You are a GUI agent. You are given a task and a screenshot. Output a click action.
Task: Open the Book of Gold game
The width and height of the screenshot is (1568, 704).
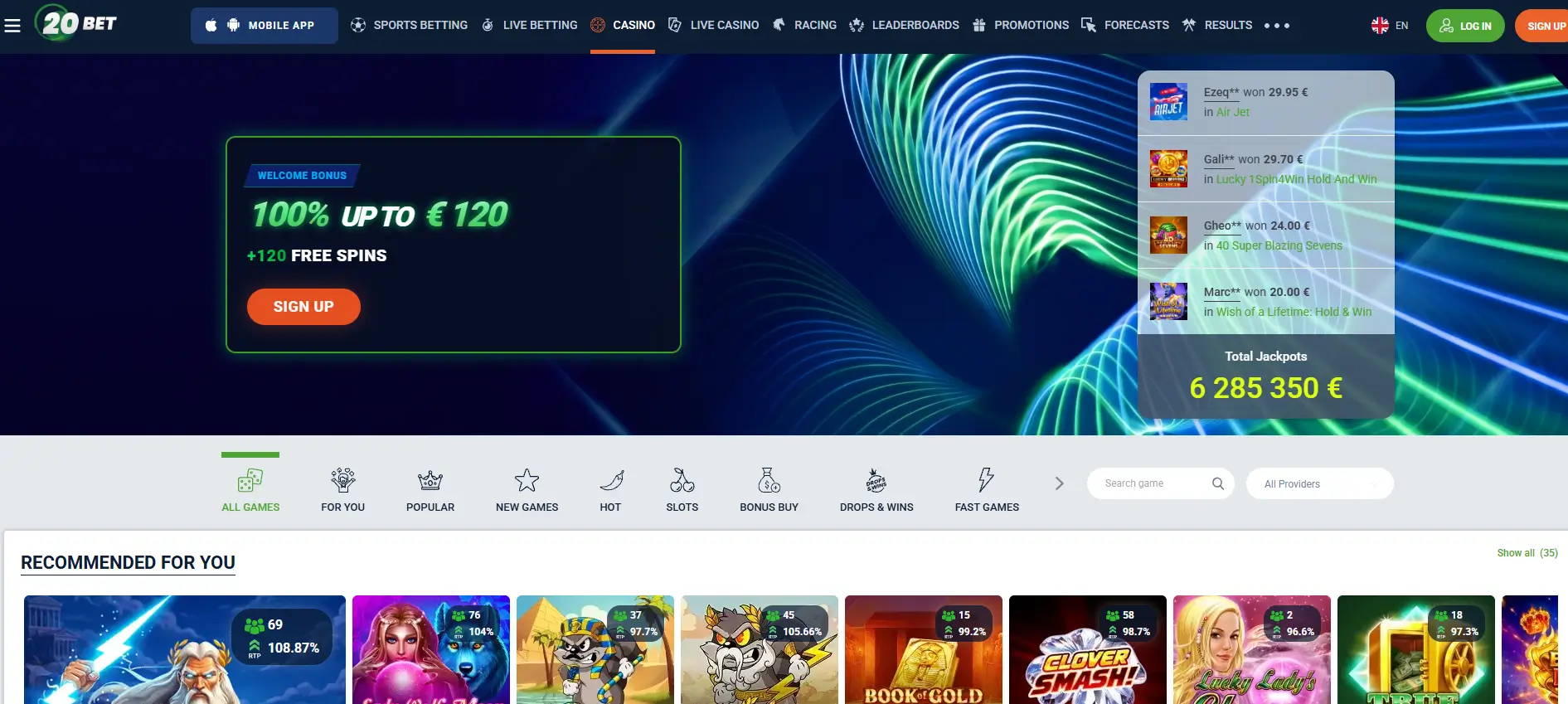pyautogui.click(x=924, y=650)
